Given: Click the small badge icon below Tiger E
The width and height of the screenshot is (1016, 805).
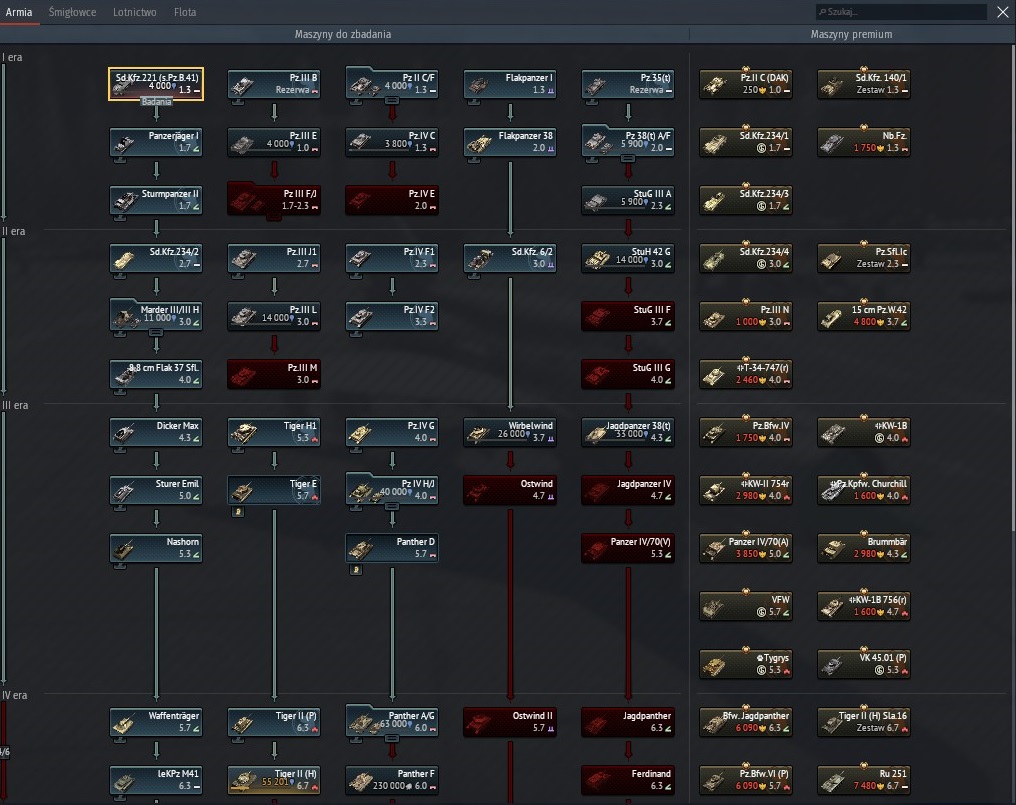Looking at the screenshot, I should click(238, 512).
